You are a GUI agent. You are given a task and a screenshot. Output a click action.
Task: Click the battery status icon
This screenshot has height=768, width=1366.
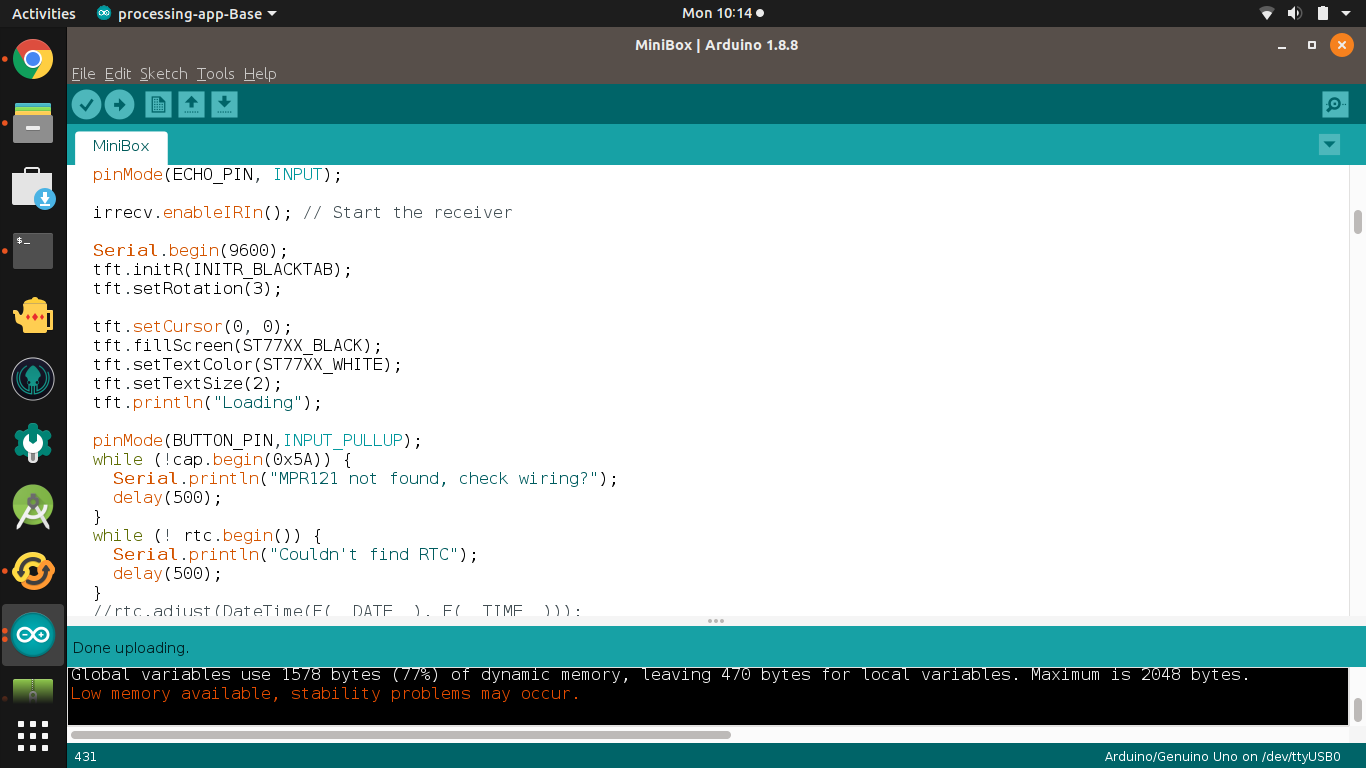(1322, 13)
